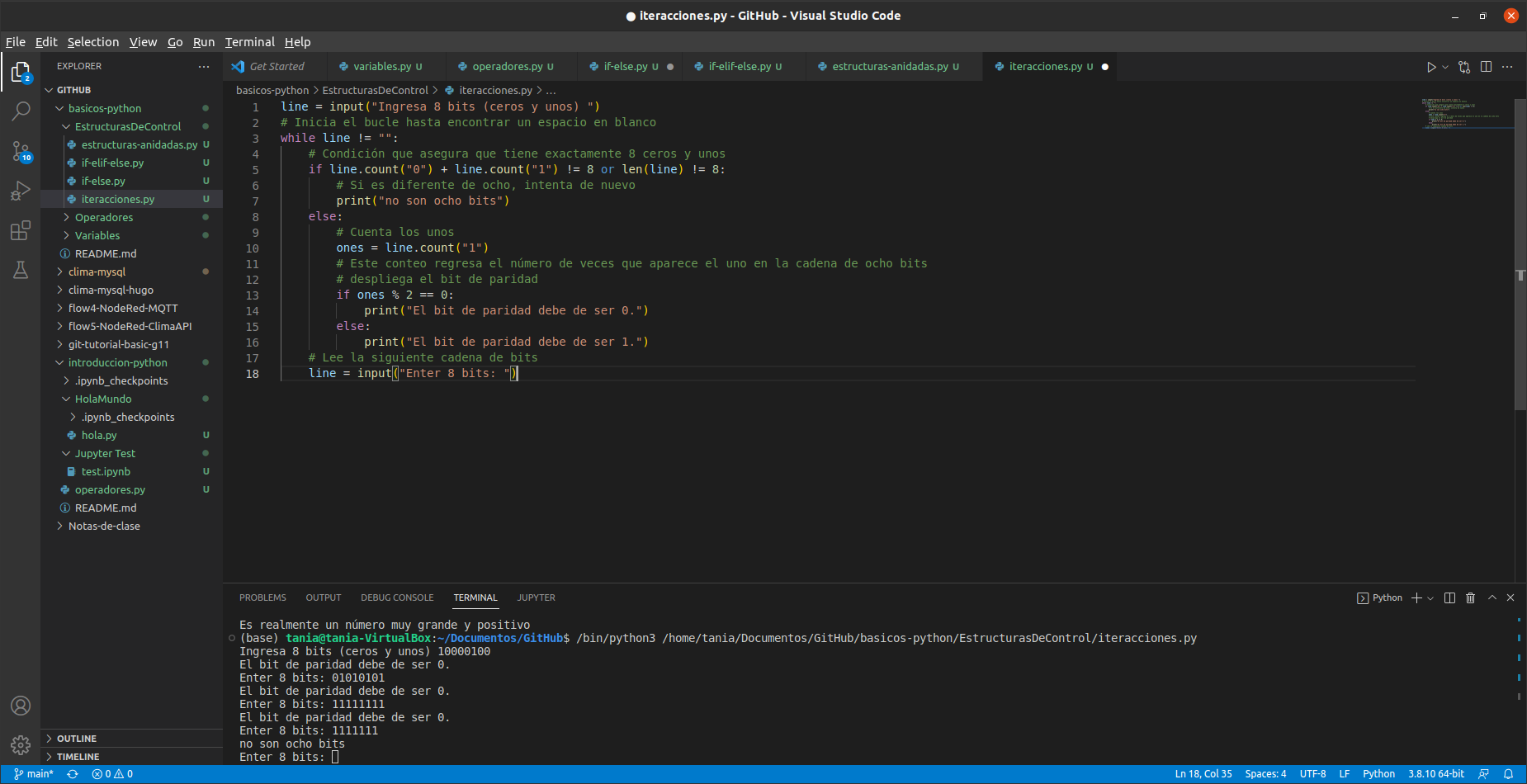Change indentation via Spaces: 4
Screen dimensions: 1527x784
[1265, 774]
